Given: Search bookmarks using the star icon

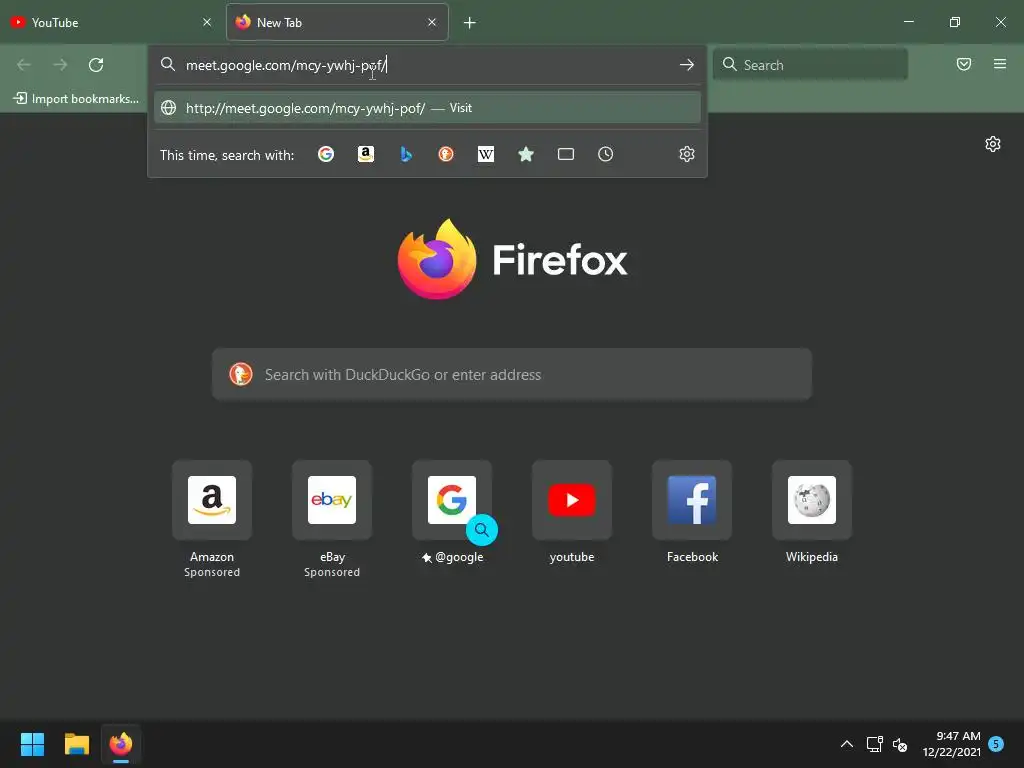Looking at the screenshot, I should 526,154.
